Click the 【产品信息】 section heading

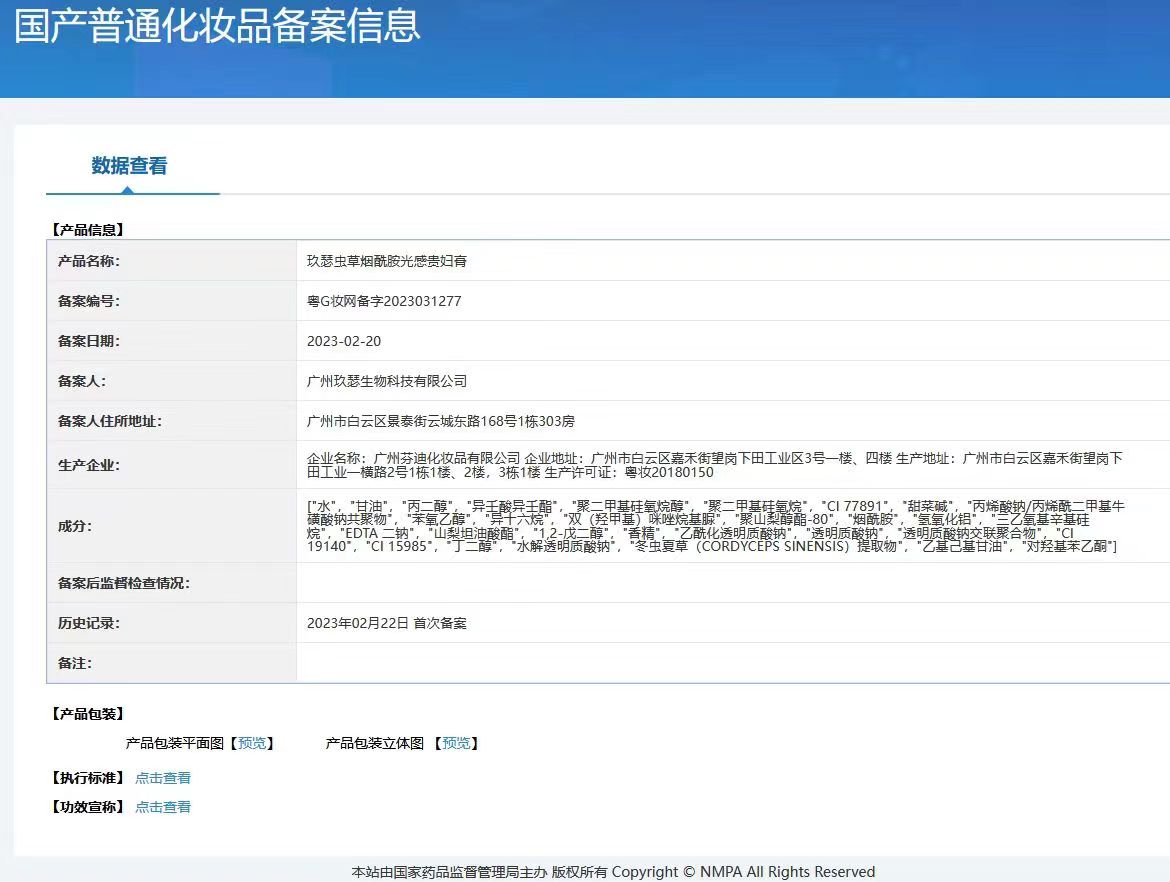click(x=87, y=230)
